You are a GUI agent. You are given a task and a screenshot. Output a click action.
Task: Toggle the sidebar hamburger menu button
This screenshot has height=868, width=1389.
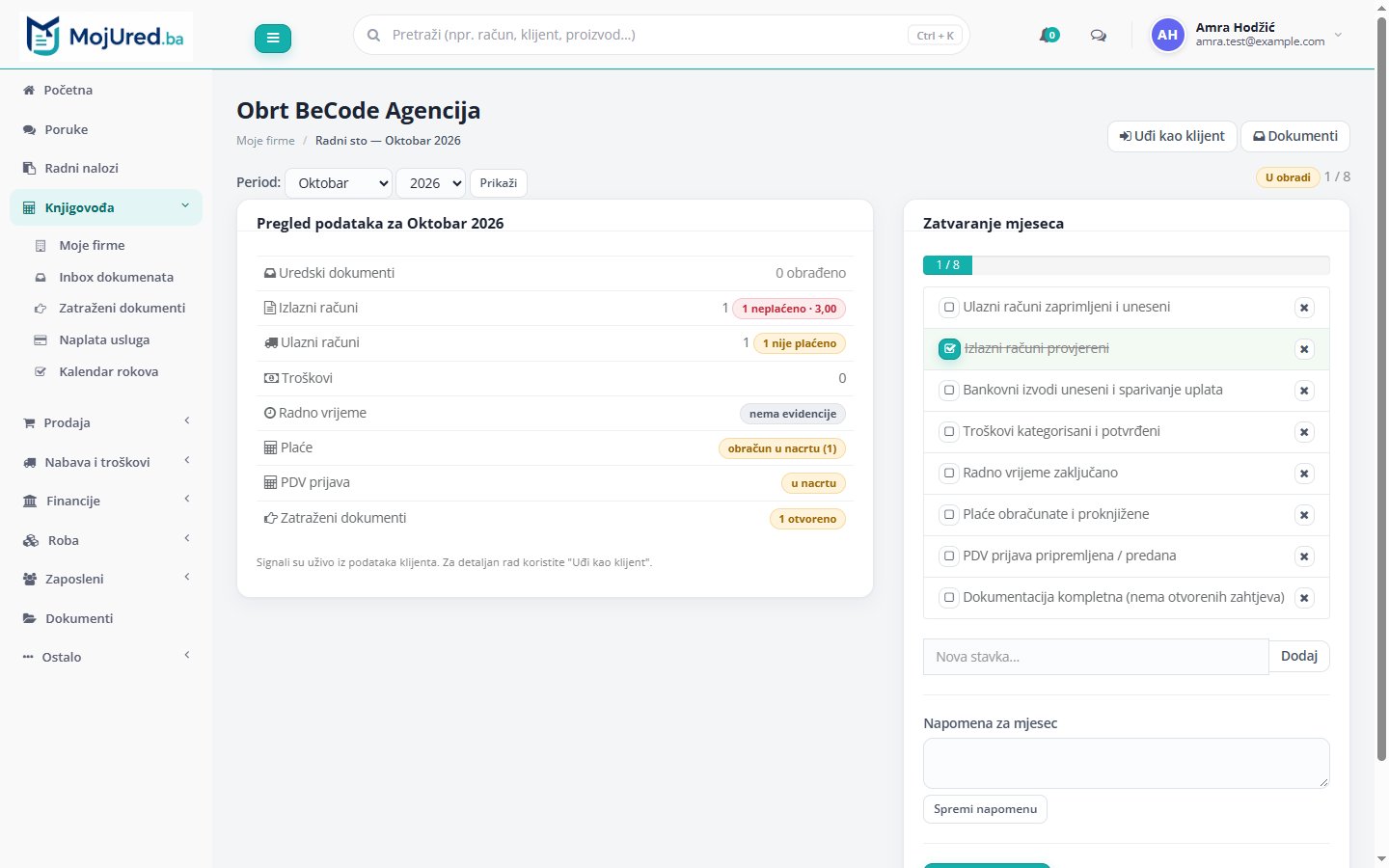click(x=273, y=38)
